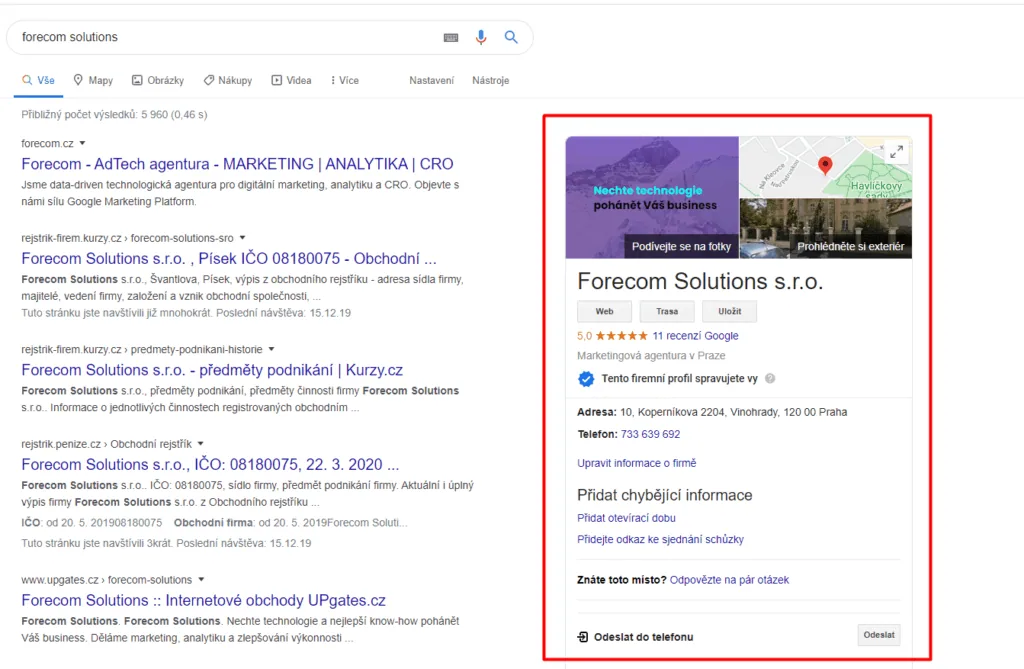Click the on-screen keyboard icon in search bar

click(451, 37)
